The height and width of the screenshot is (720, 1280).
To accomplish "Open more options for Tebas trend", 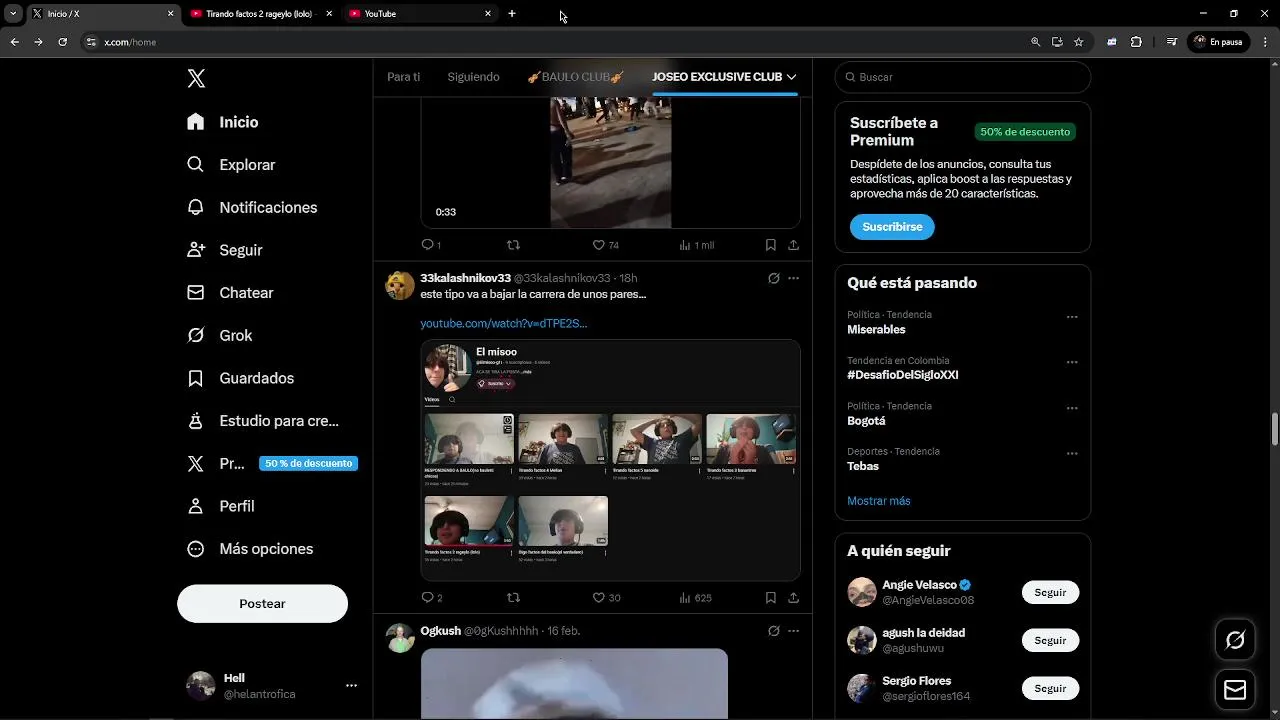I will 1072,453.
